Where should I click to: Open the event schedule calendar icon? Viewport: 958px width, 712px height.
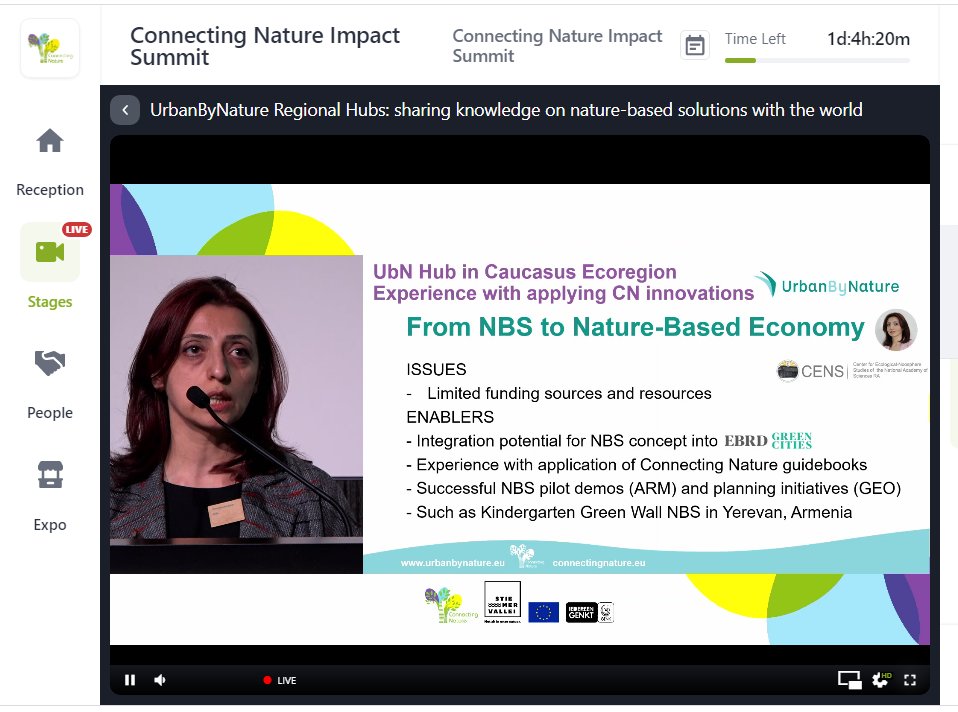(695, 45)
